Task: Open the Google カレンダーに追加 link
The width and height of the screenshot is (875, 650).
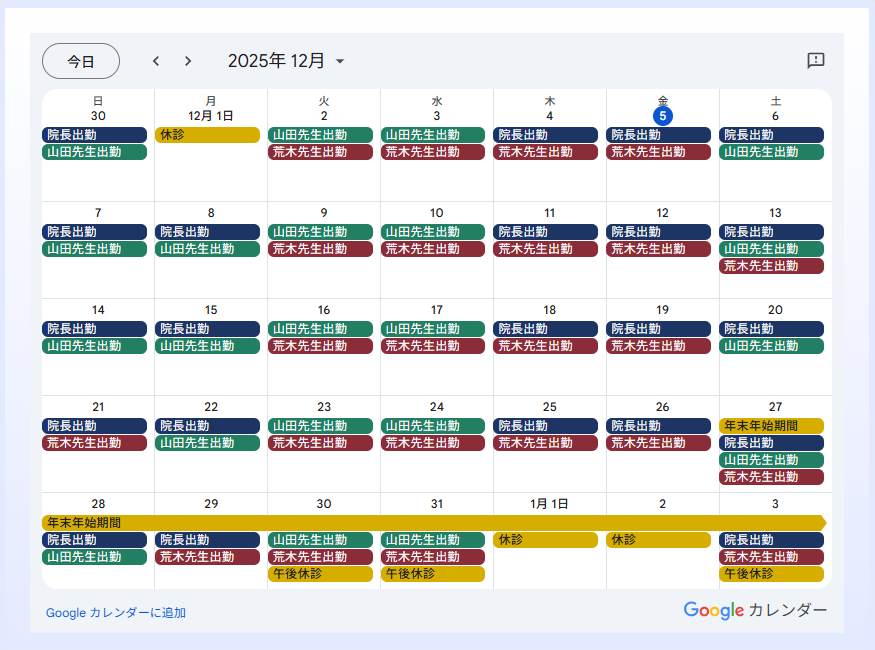Action: [116, 613]
